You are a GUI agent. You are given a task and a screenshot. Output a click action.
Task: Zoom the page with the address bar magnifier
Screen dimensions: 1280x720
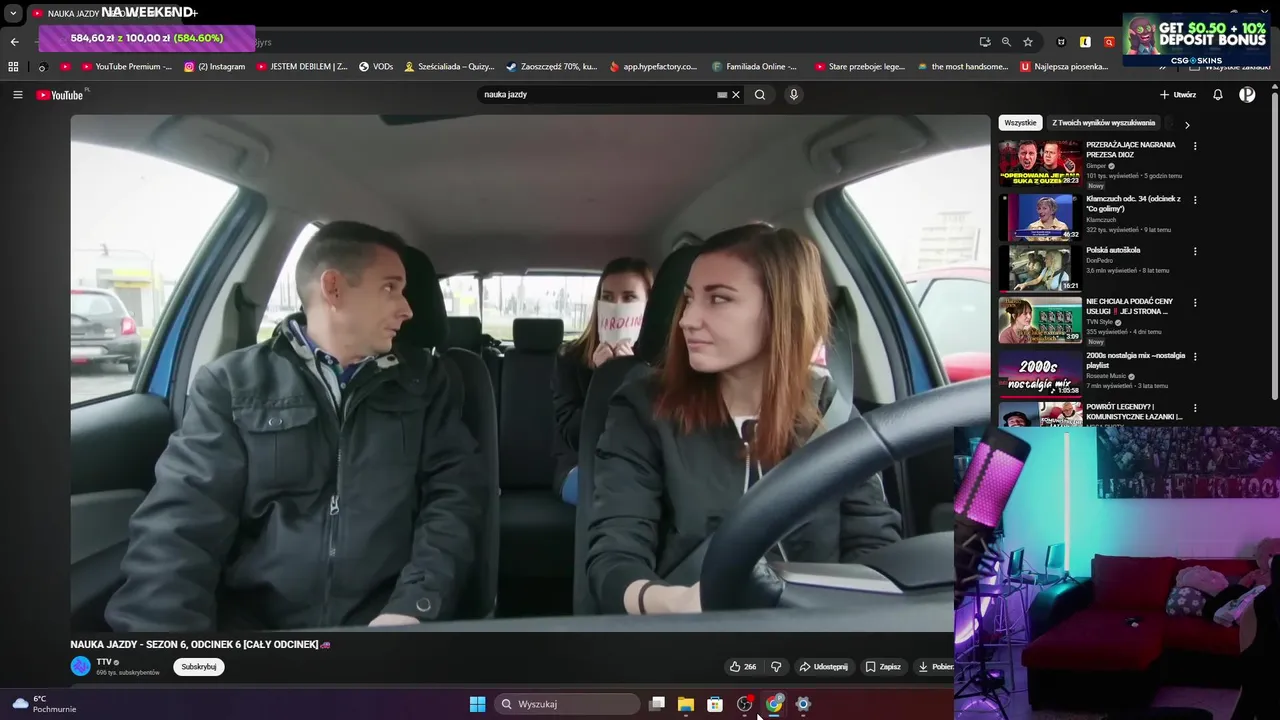coord(1006,42)
